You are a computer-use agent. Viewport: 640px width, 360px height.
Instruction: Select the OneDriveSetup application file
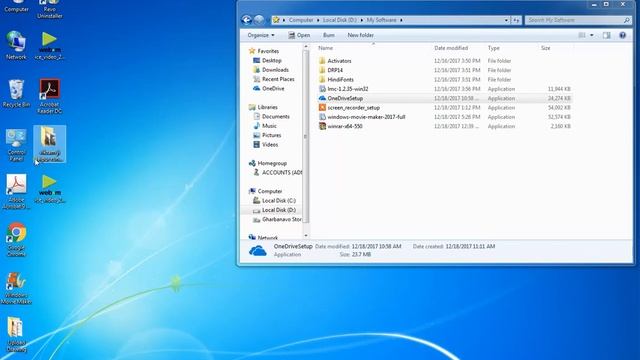444,98
